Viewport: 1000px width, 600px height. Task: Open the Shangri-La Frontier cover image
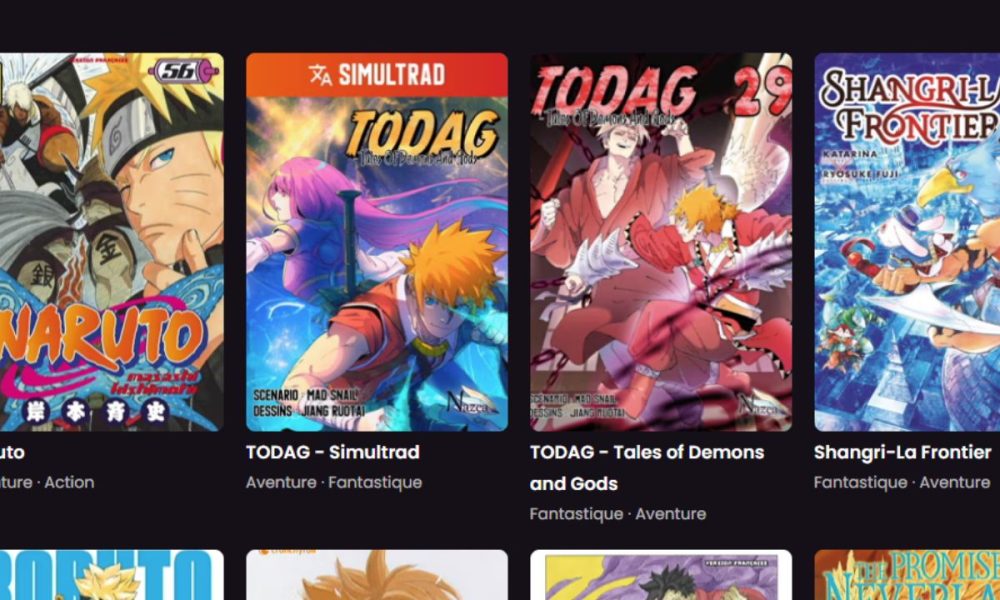click(907, 242)
